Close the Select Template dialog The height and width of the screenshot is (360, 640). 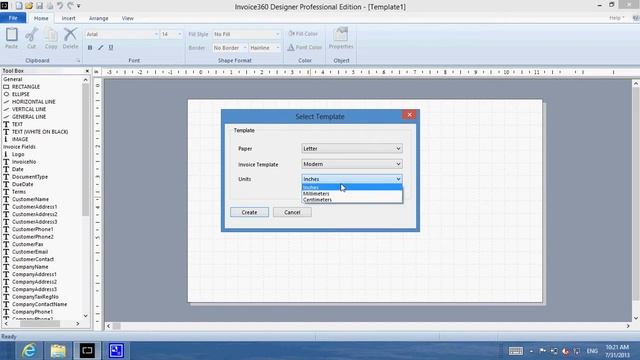point(409,115)
